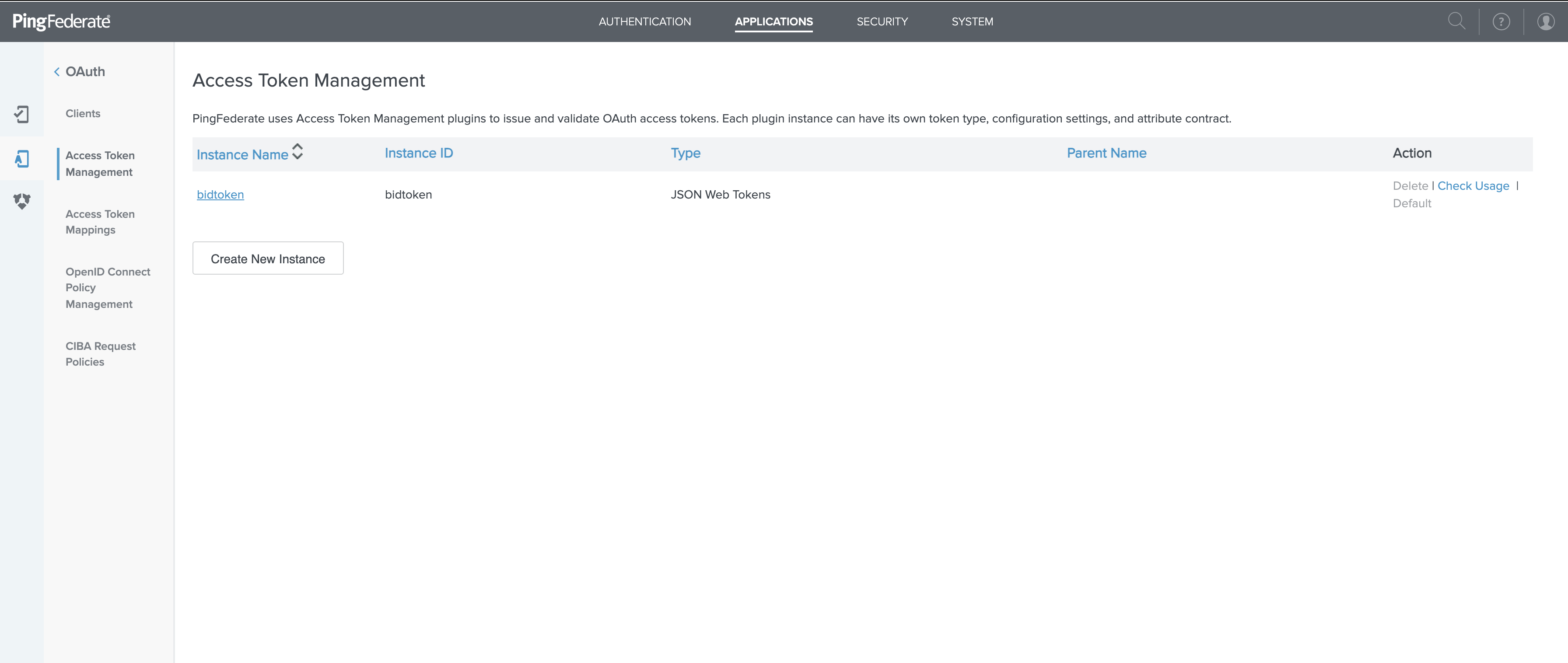Sort table by Parent Name column
1568x663 pixels.
pyautogui.click(x=1106, y=153)
